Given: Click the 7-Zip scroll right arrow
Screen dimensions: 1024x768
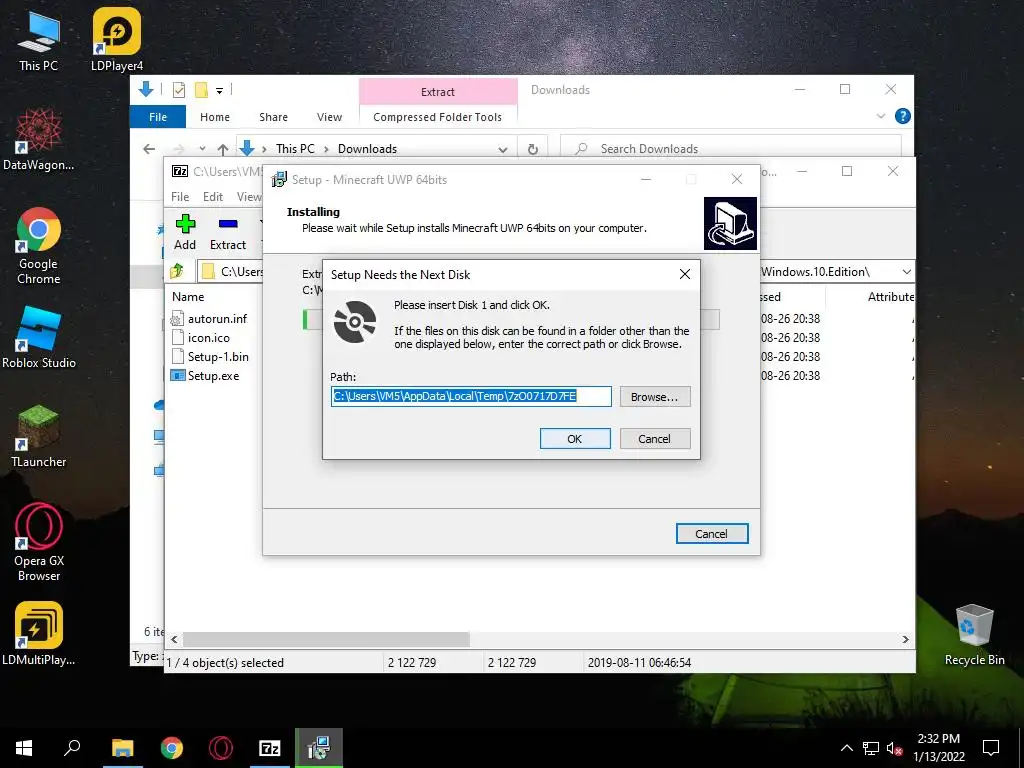Looking at the screenshot, I should pyautogui.click(x=905, y=639).
